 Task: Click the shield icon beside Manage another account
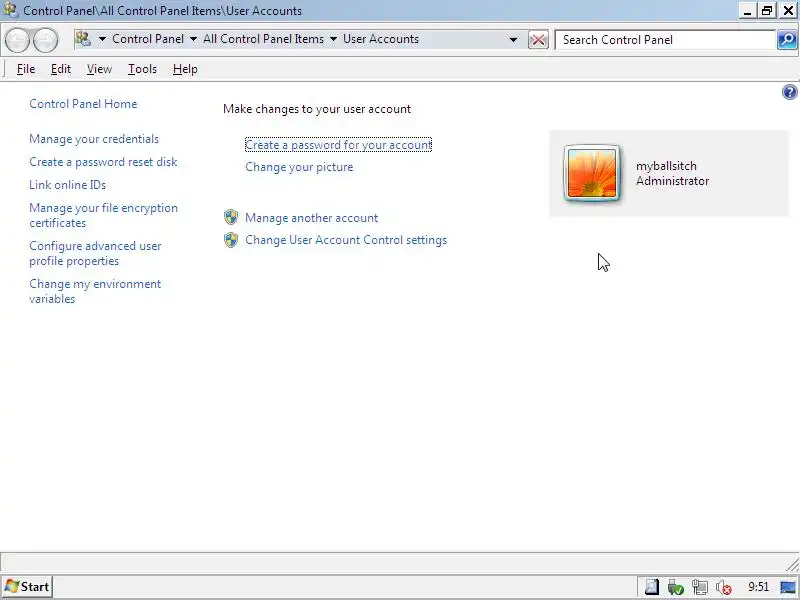tap(231, 217)
